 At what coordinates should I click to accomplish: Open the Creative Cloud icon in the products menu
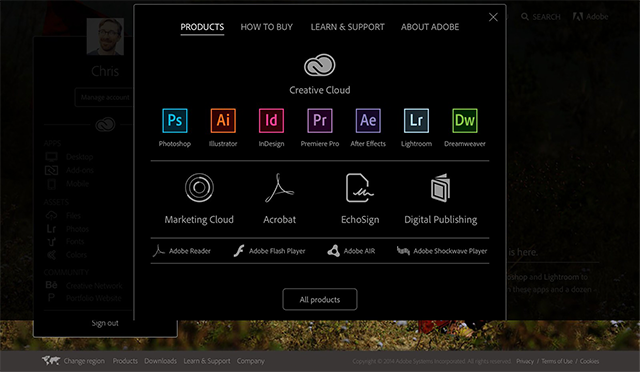(x=320, y=65)
